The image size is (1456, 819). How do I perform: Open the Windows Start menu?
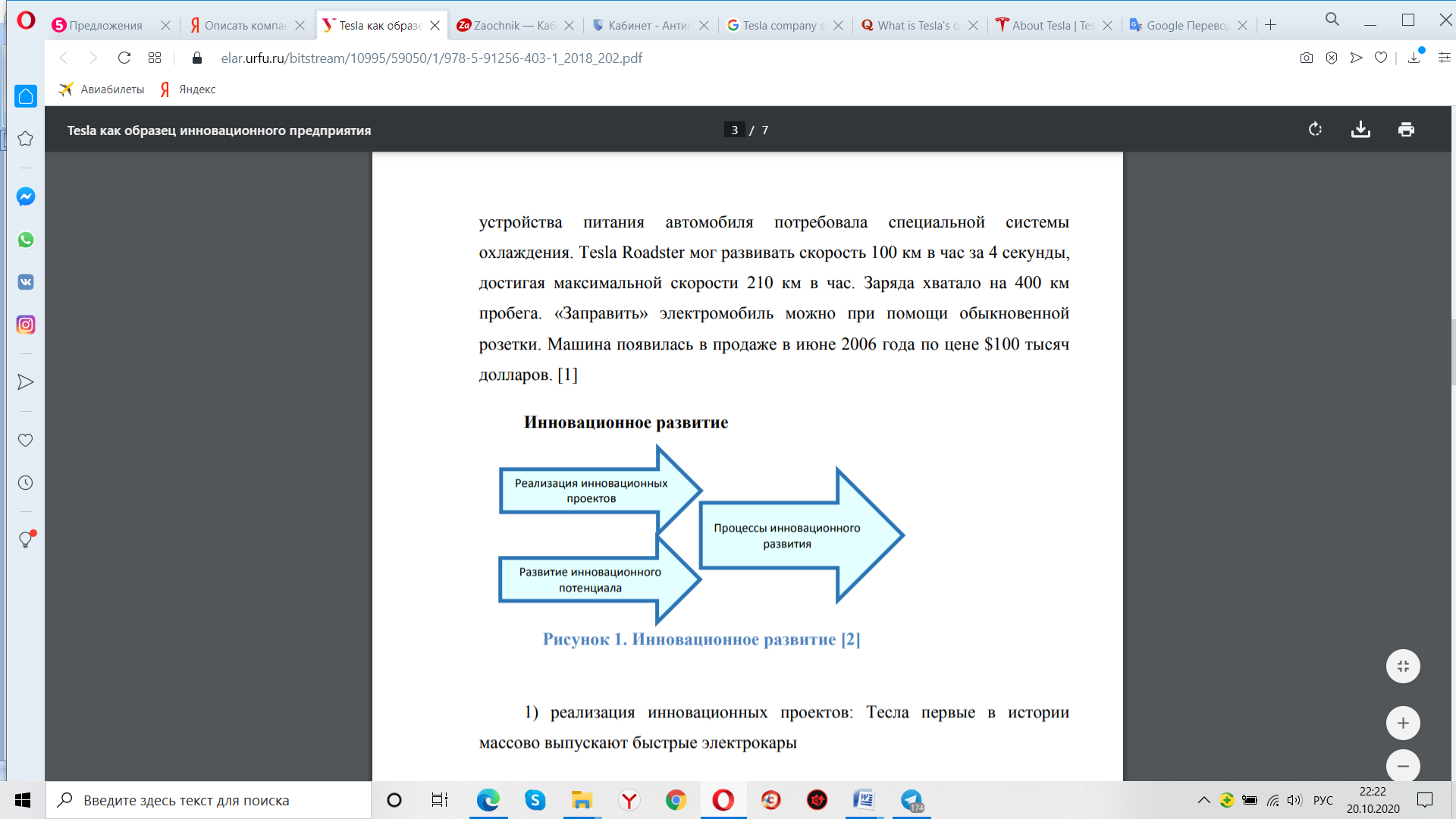(23, 800)
